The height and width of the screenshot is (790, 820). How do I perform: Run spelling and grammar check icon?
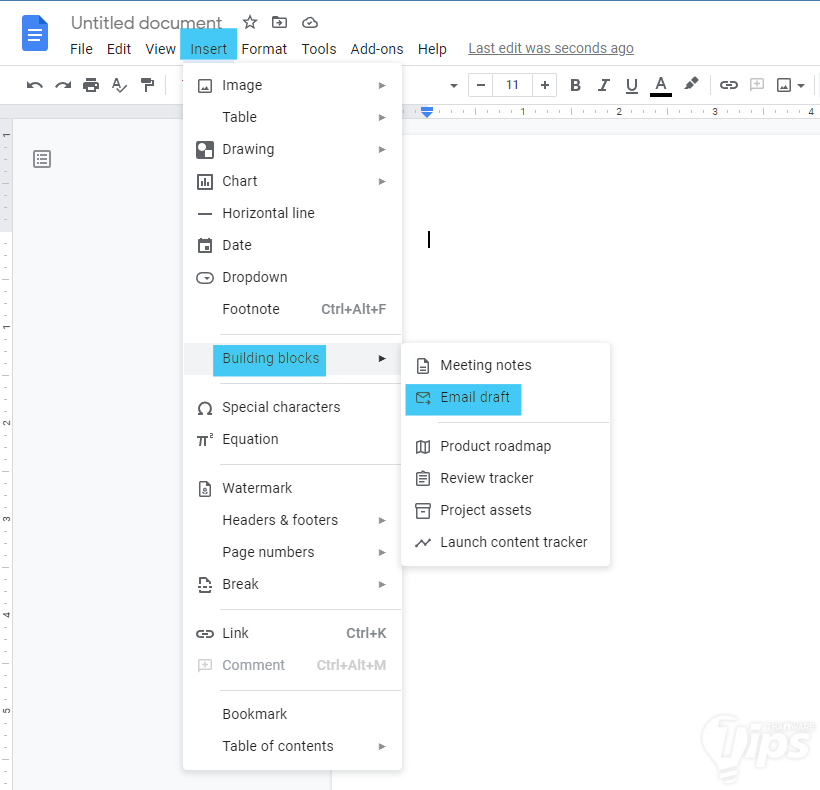coord(119,85)
